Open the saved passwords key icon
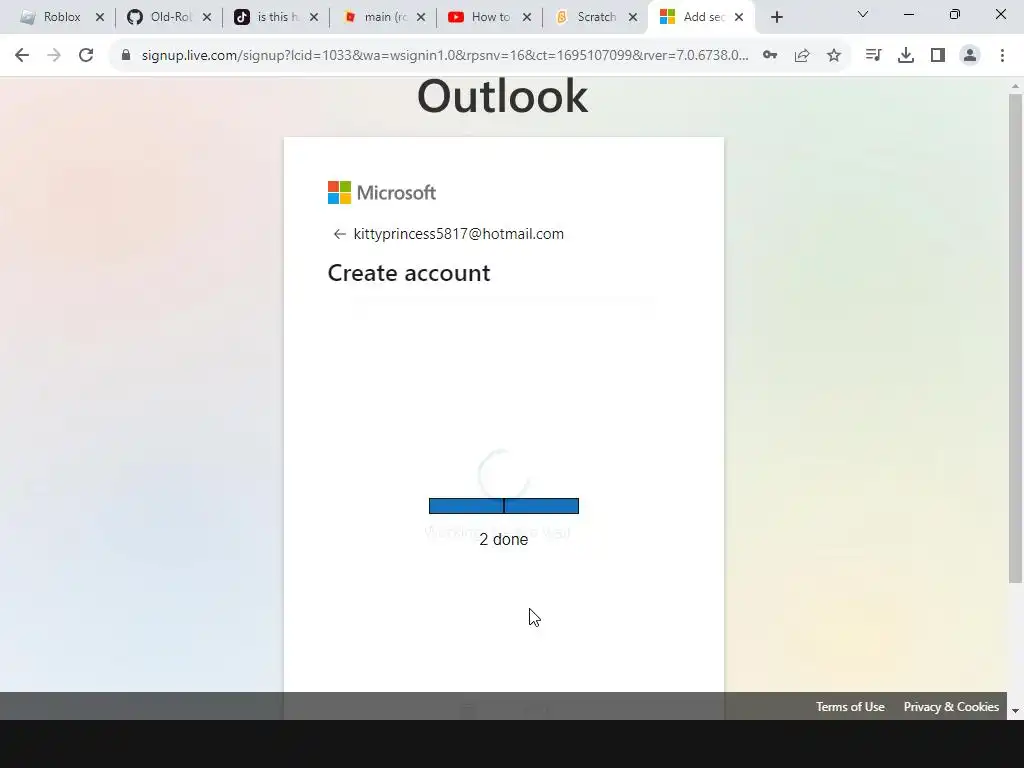 pos(770,56)
